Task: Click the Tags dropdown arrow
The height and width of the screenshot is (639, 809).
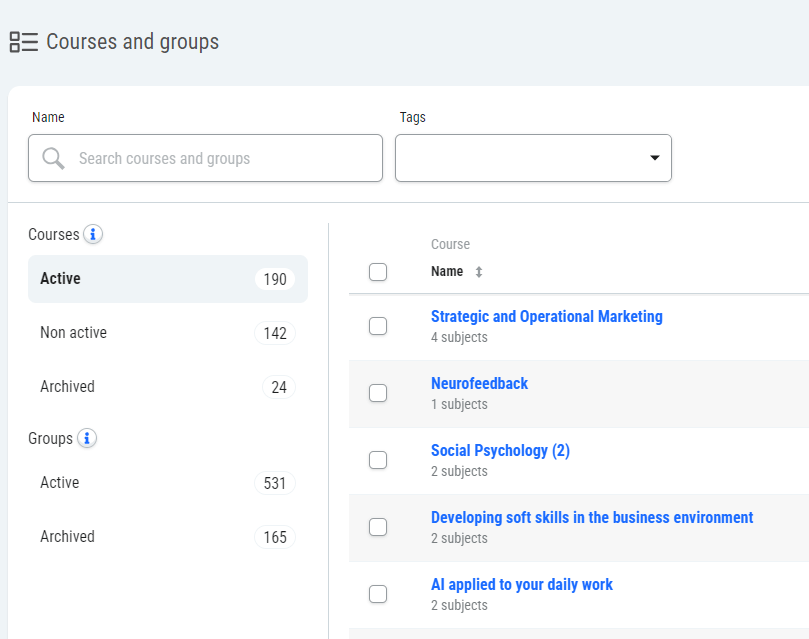Action: 655,158
